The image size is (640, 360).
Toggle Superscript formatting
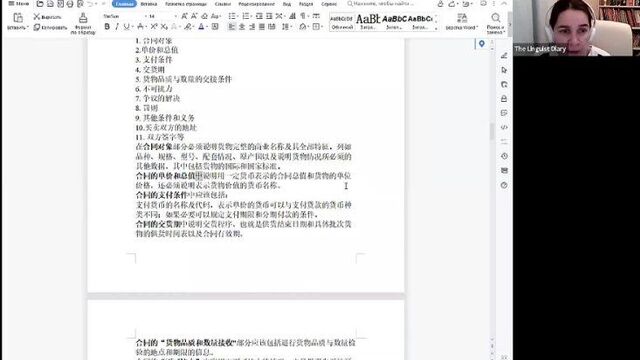154,27
